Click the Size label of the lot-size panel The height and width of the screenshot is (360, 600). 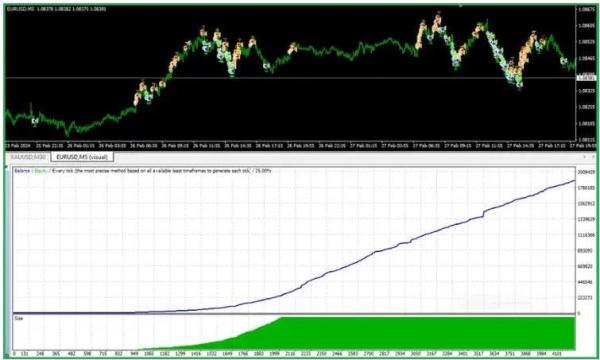click(19, 318)
